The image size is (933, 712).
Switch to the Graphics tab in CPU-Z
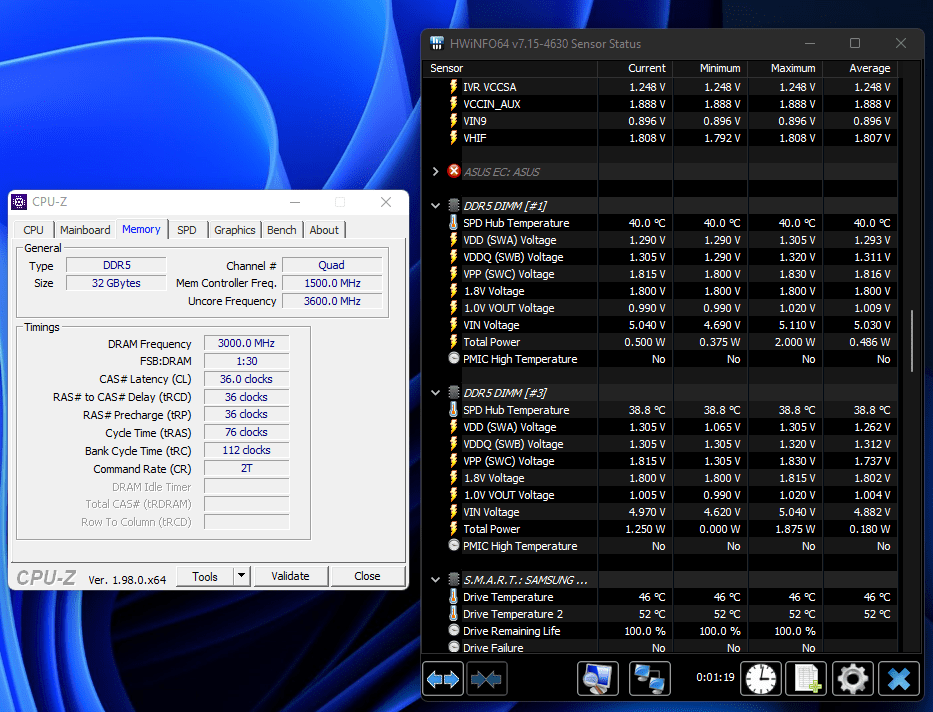click(x=234, y=230)
